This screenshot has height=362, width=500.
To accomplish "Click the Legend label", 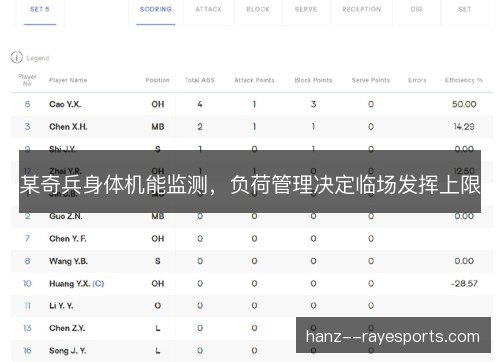I will (38, 58).
